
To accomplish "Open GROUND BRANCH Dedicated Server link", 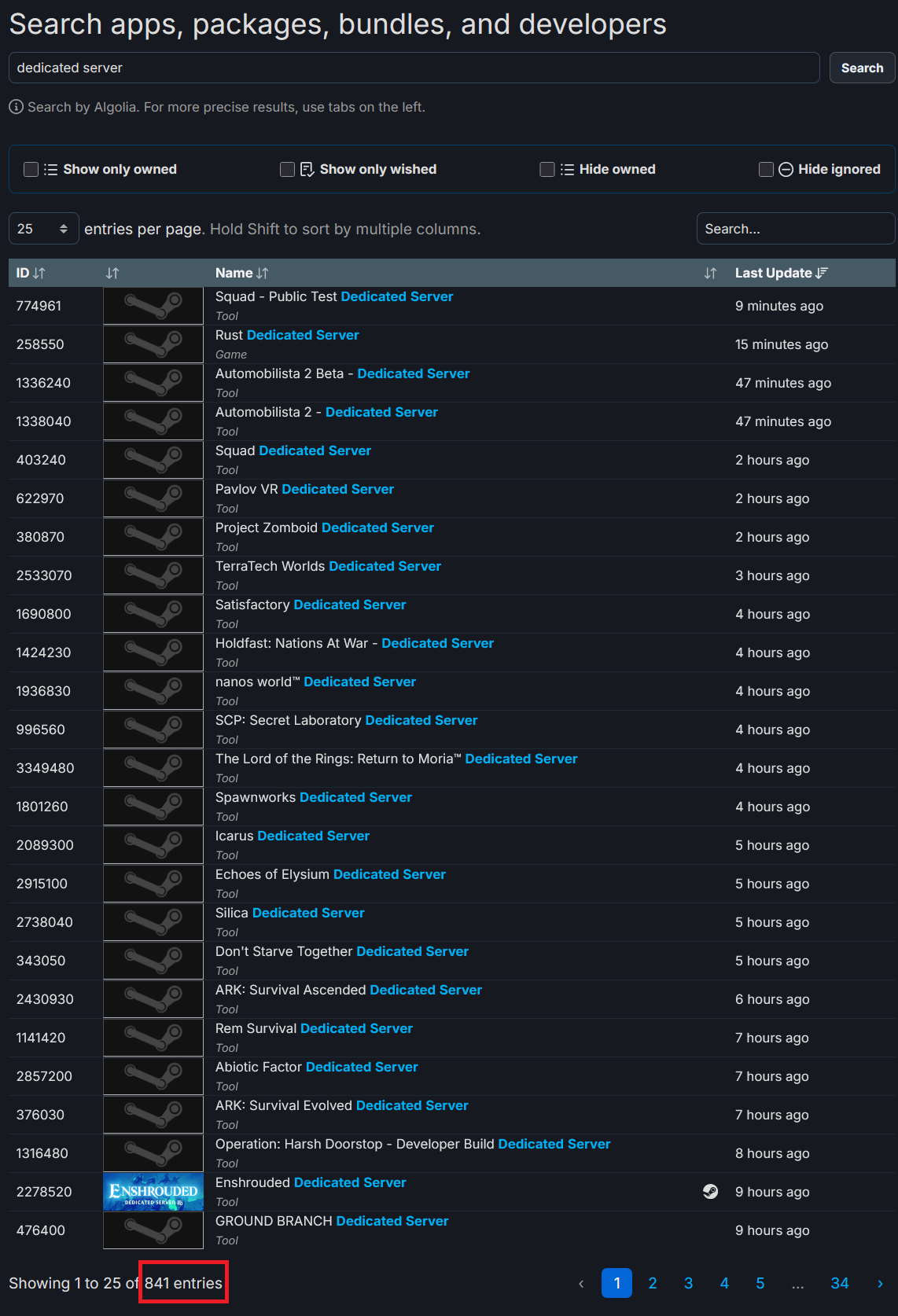I will pyautogui.click(x=332, y=1221).
